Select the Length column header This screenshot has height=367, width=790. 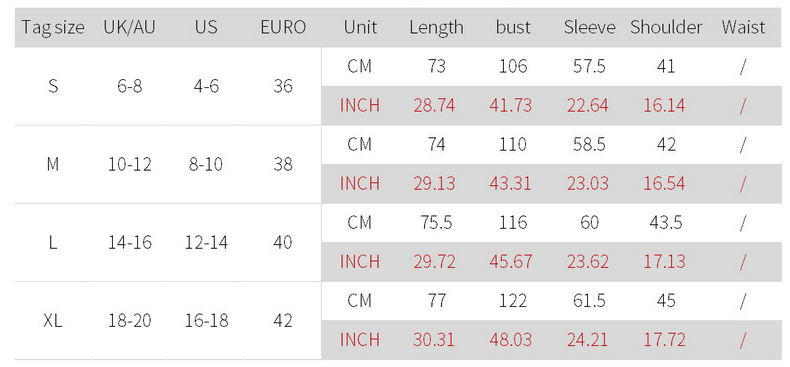tap(436, 27)
